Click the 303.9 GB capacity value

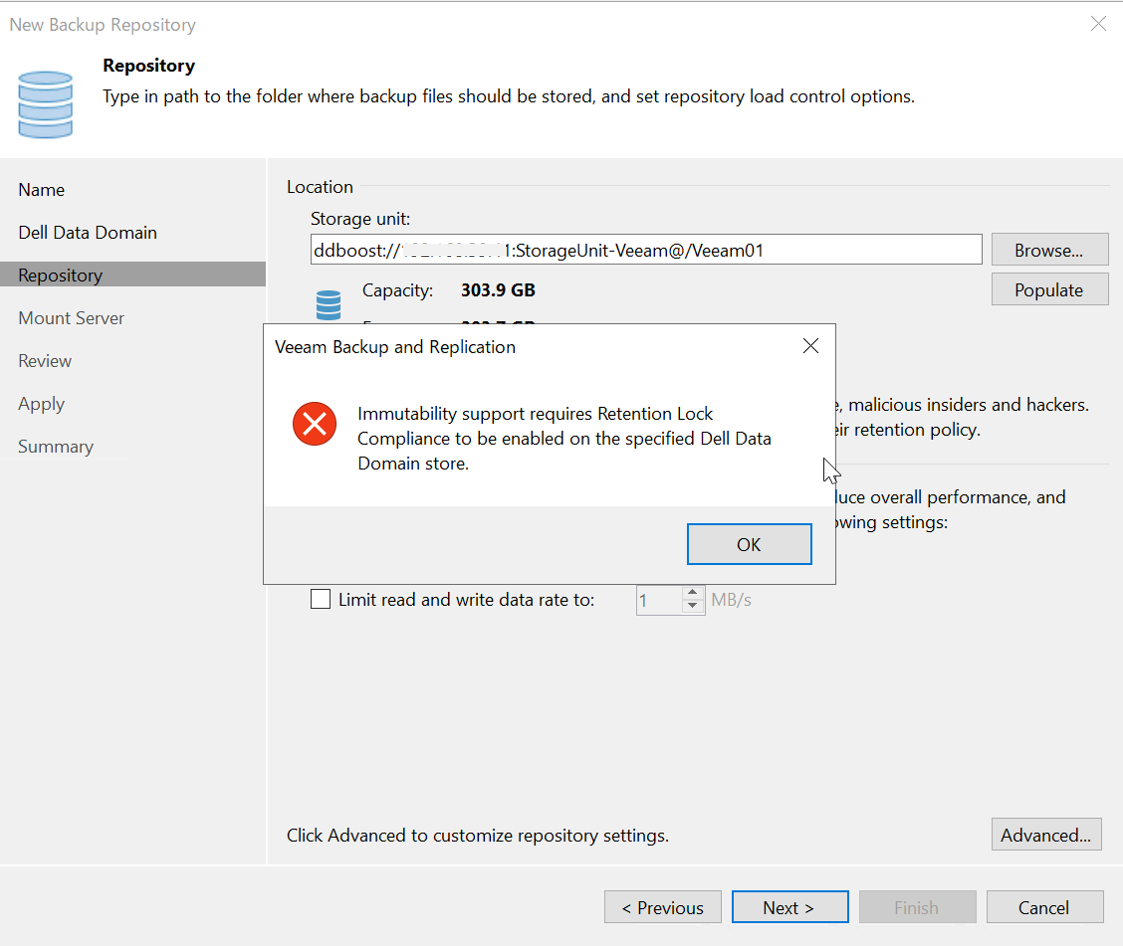[498, 290]
